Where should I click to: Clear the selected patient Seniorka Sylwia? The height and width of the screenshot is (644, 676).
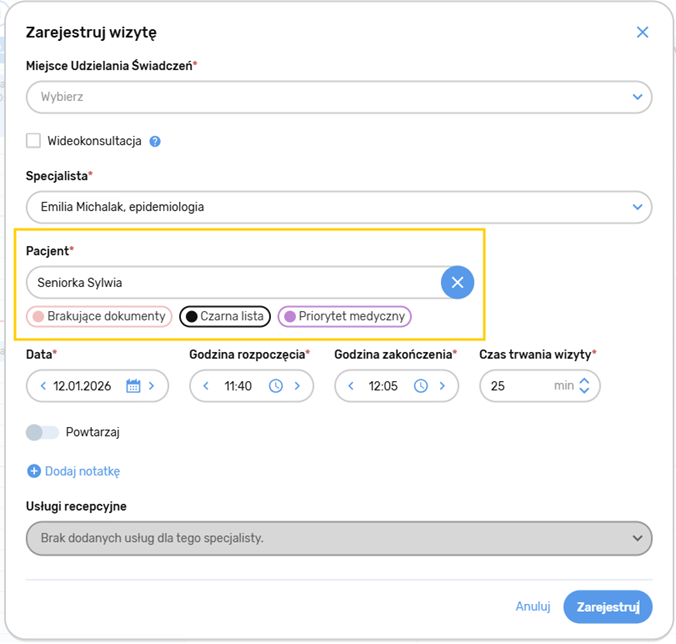(x=457, y=283)
